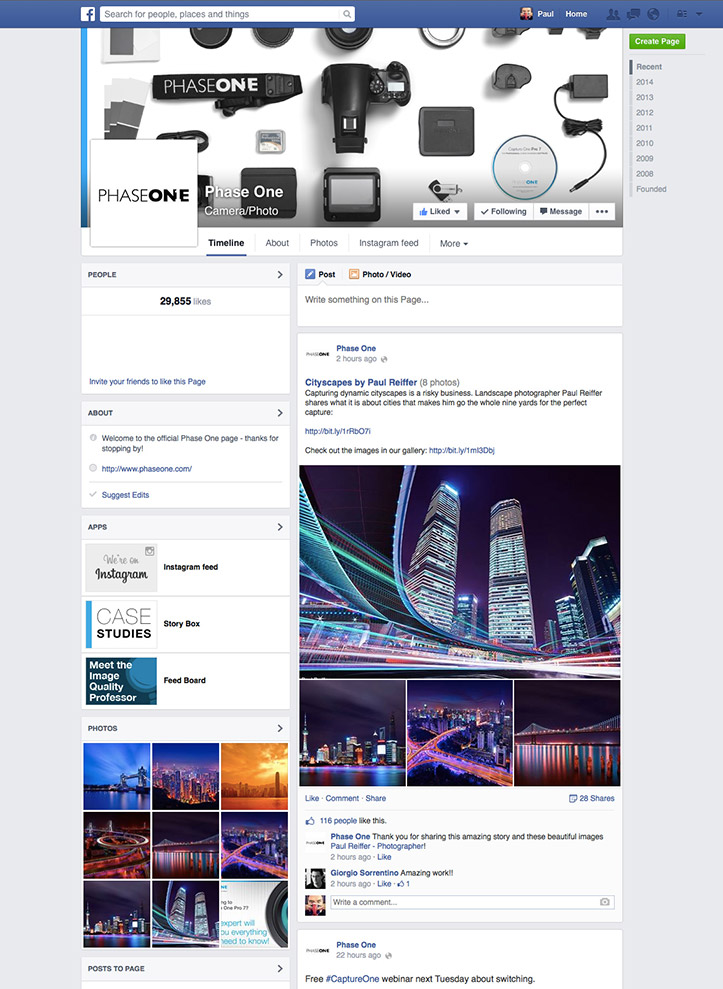Toggle the Following button
Viewport: 723px width, 989px height.
click(x=503, y=211)
